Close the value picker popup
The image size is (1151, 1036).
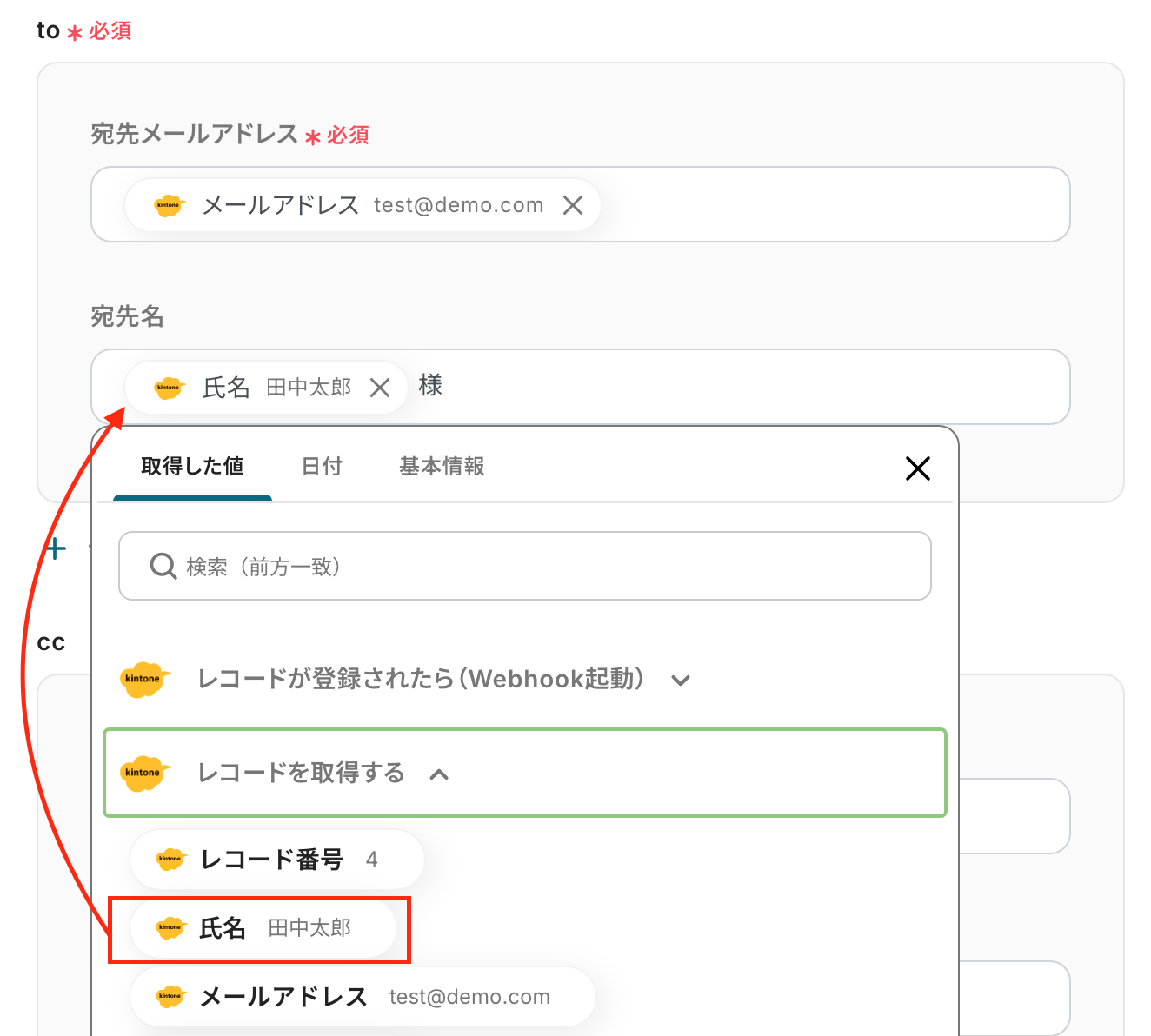[917, 468]
